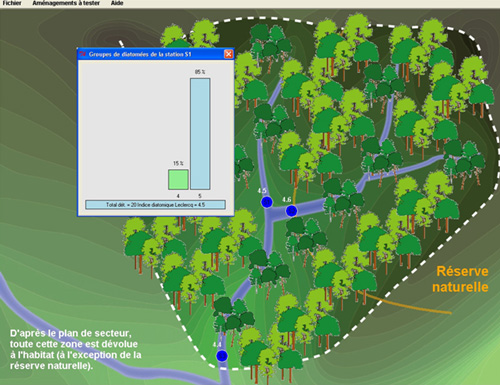The height and width of the screenshot is (385, 500).
Task: Click the tall blue 85% bar
Action: tap(200, 134)
